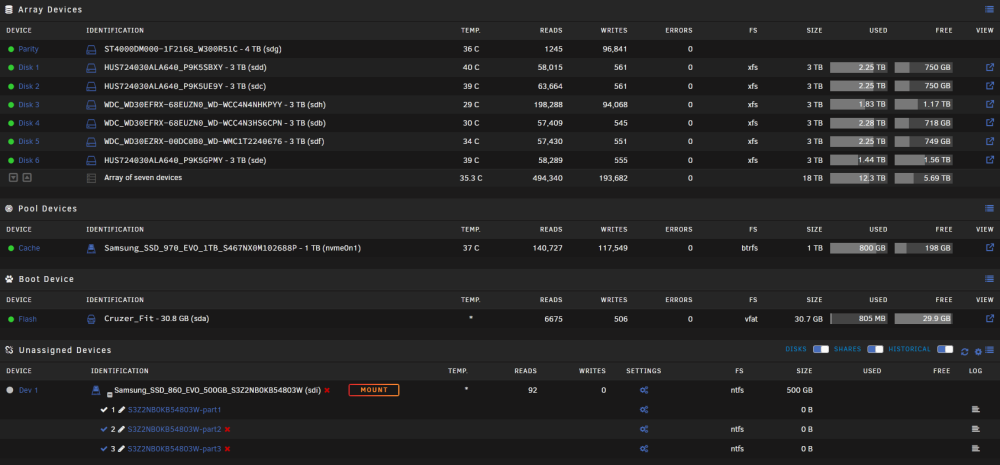Click the disk icon next to HUS724030ALA640_P9K5SBXY
The width and height of the screenshot is (1000, 465).
click(x=91, y=68)
